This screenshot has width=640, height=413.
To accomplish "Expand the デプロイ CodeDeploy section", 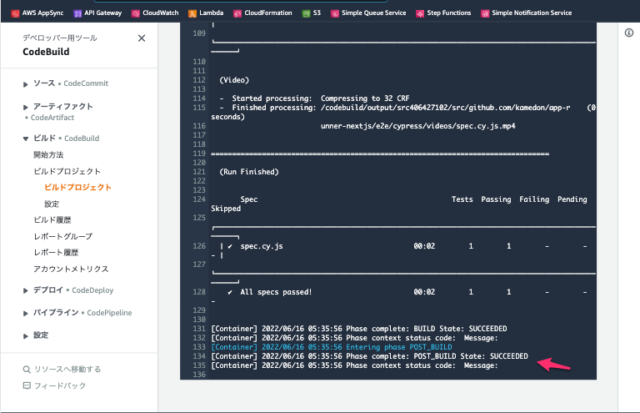I will 25,291.
